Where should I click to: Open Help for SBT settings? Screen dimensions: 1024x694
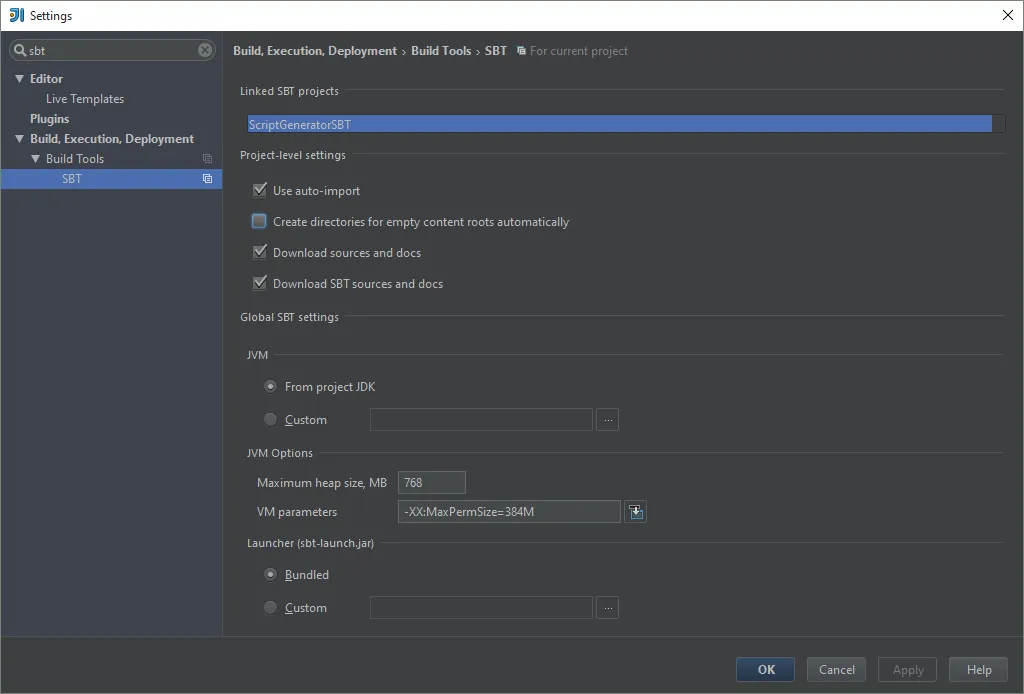point(979,670)
